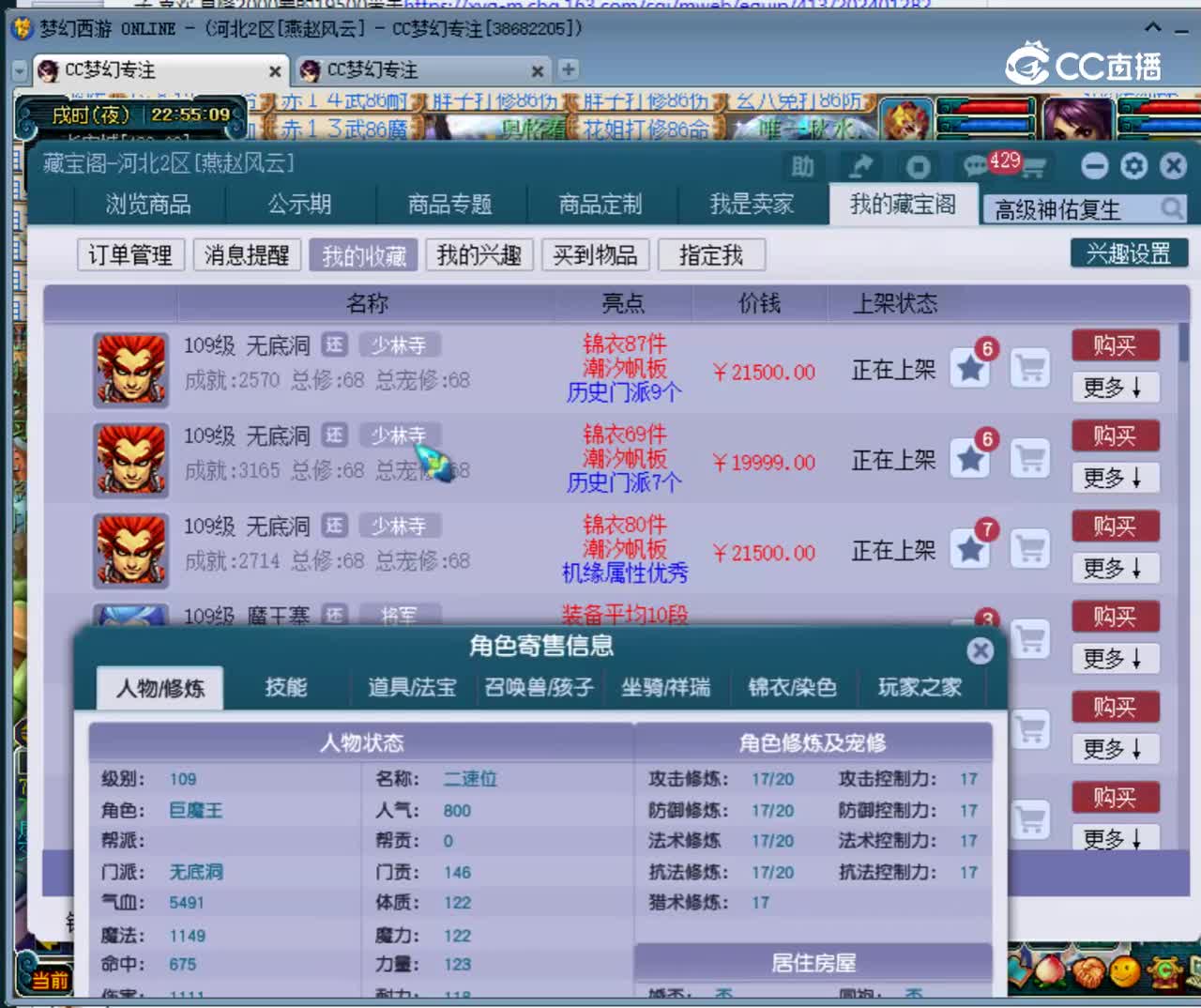Click character avatar of 成就:2714 listing
This screenshot has width=1201, height=1008.
[x=131, y=550]
